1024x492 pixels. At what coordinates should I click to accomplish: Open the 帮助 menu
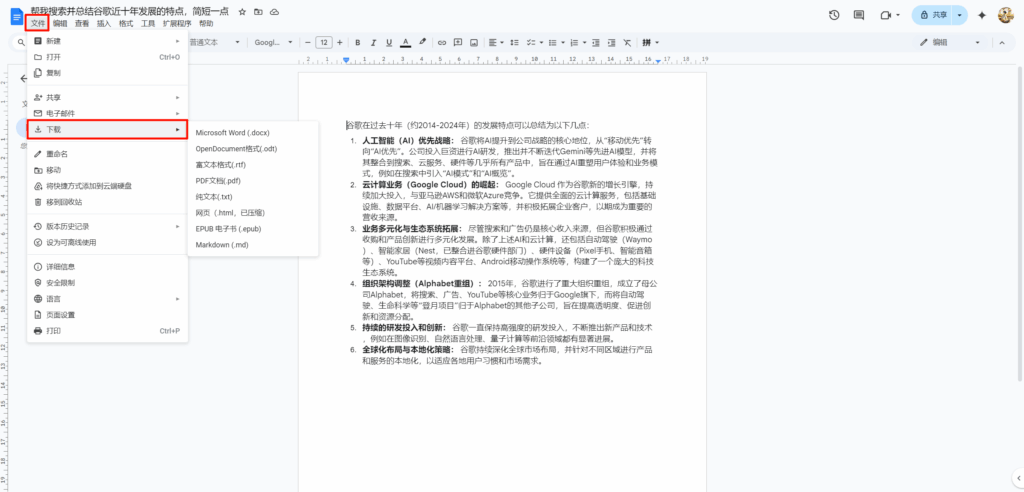coord(206,24)
